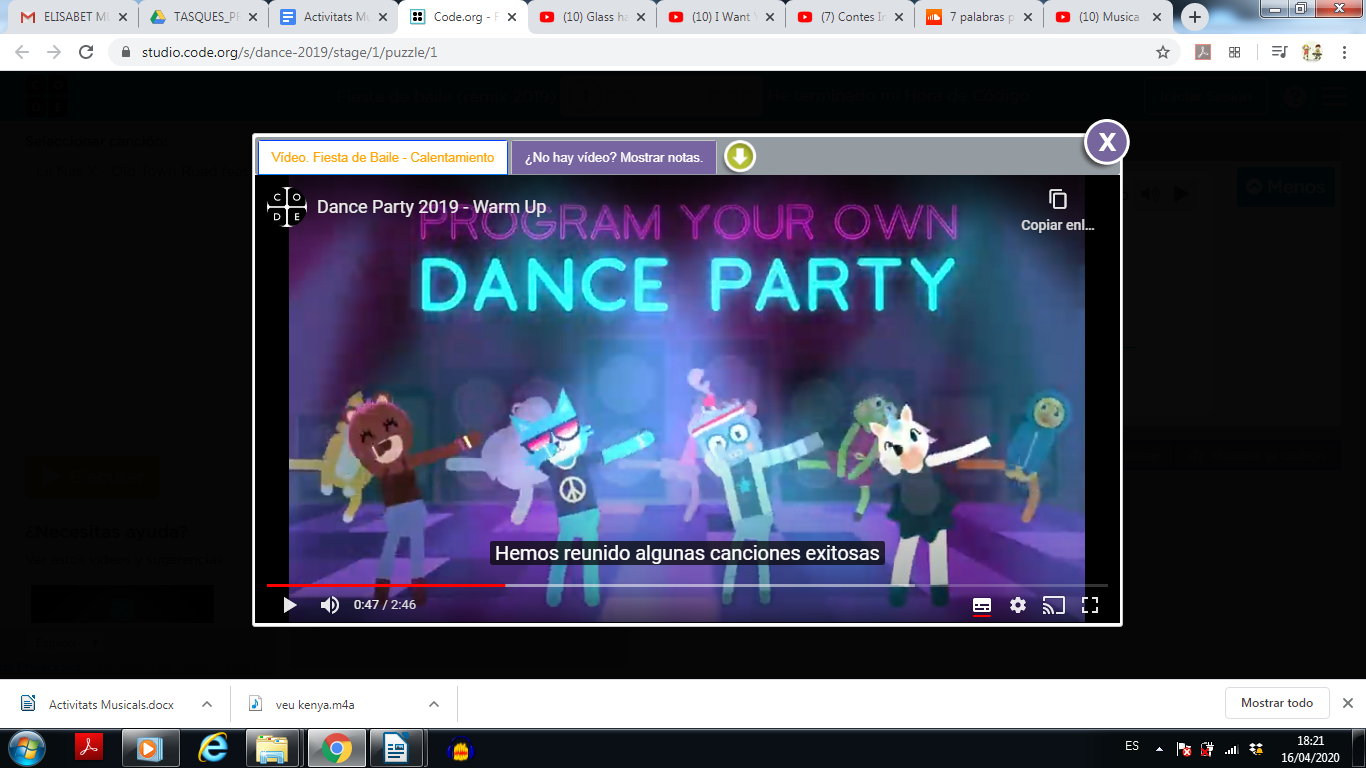The width and height of the screenshot is (1366, 768).
Task: Open the media control playlist icon
Action: point(1279,52)
